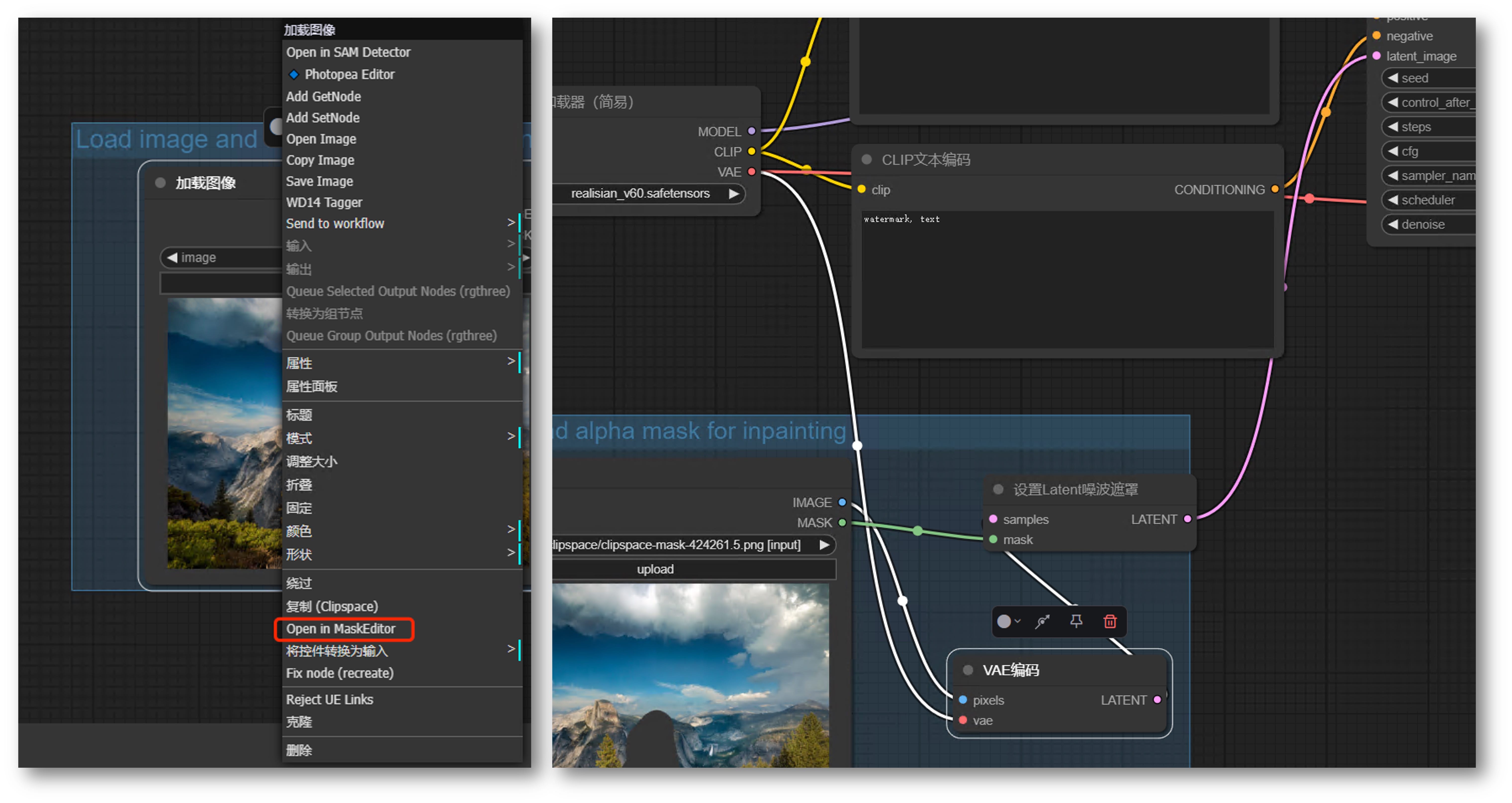The width and height of the screenshot is (1512, 803).
Task: Click the yellow CLIP output port dot
Action: click(x=751, y=151)
